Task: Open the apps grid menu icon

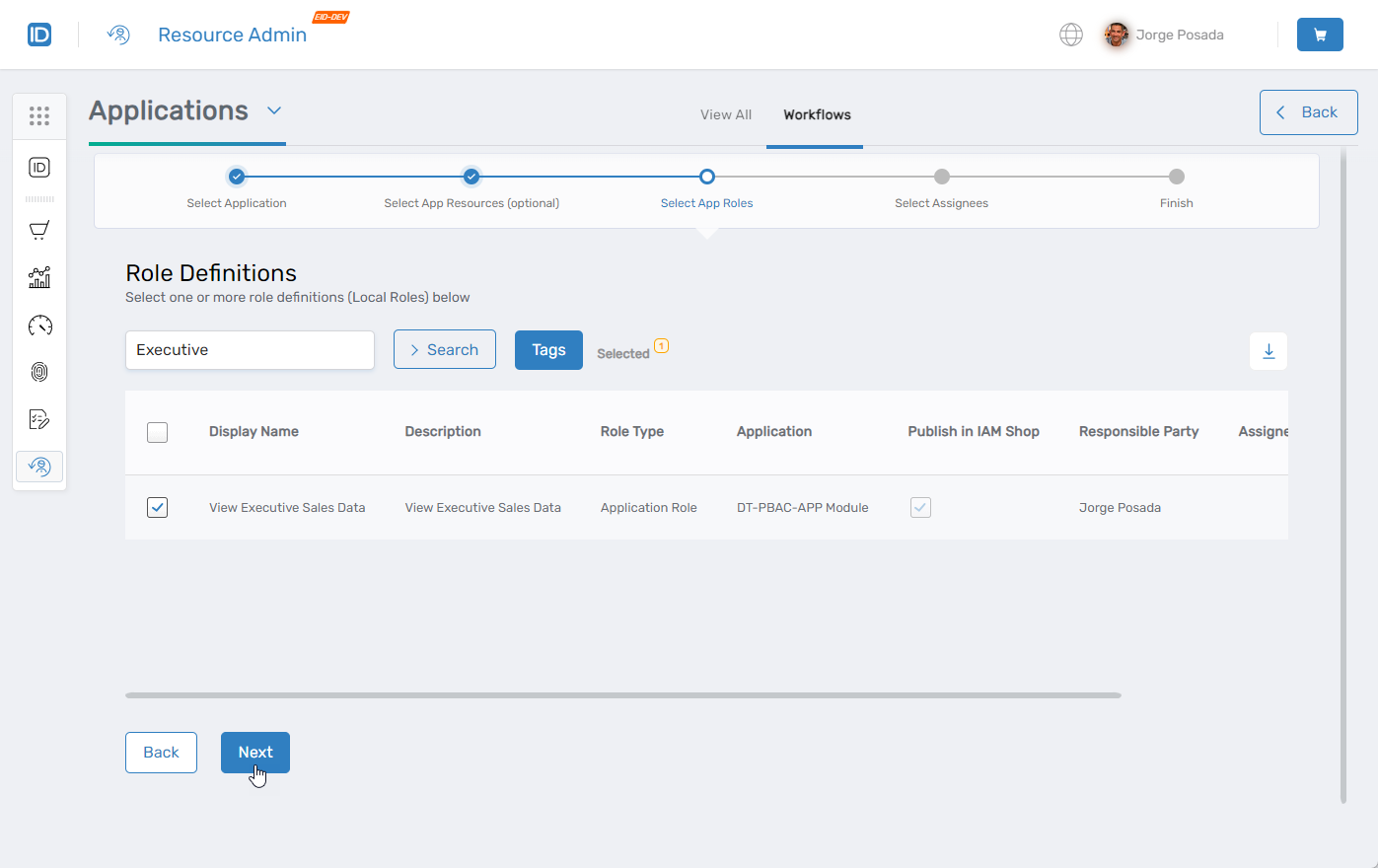Action: pos(39,116)
